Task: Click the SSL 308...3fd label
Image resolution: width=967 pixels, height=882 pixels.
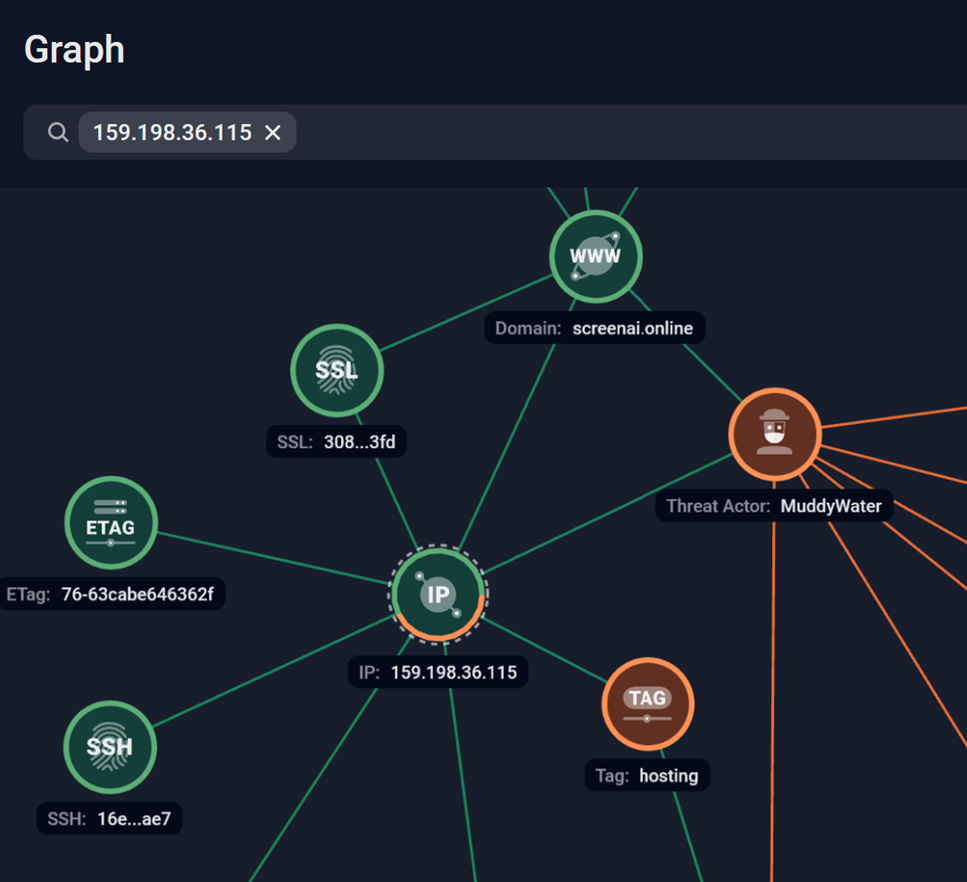Action: tap(336, 442)
